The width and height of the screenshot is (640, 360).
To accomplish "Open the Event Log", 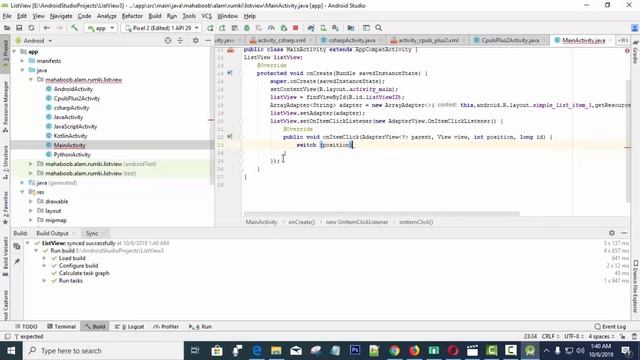I will tap(610, 327).
